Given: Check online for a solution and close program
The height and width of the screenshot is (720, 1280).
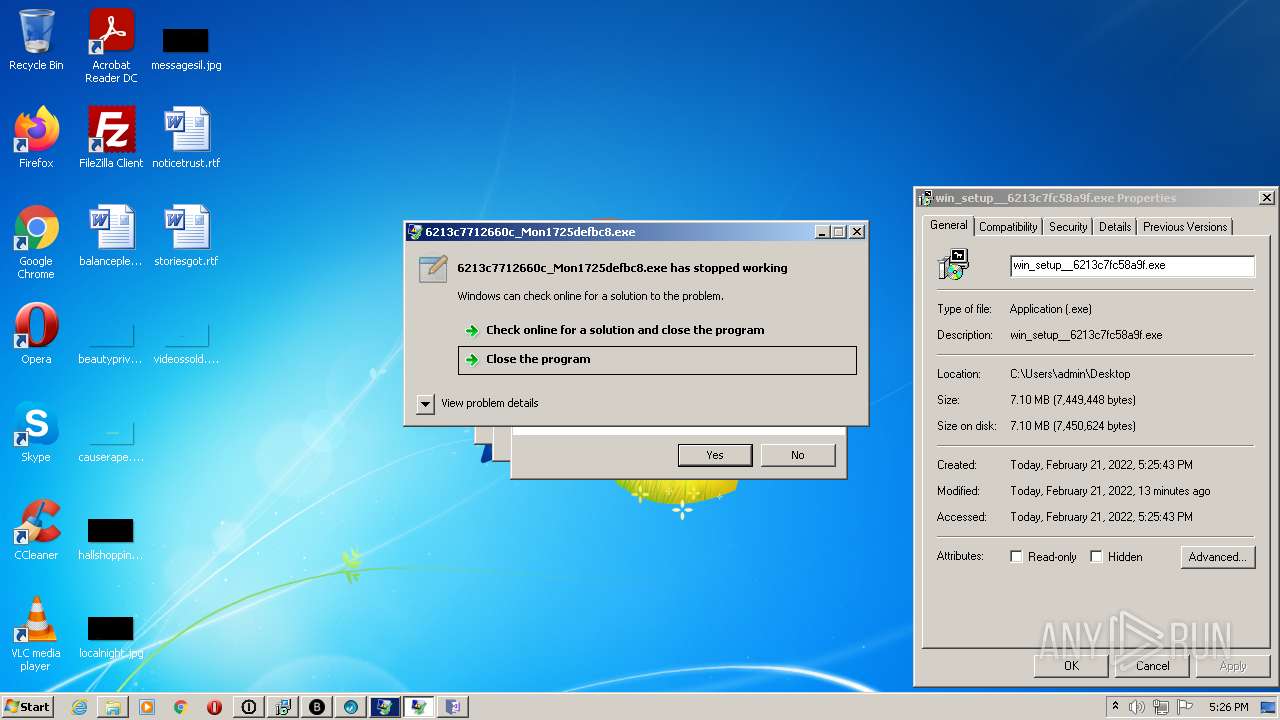Looking at the screenshot, I should (657, 330).
